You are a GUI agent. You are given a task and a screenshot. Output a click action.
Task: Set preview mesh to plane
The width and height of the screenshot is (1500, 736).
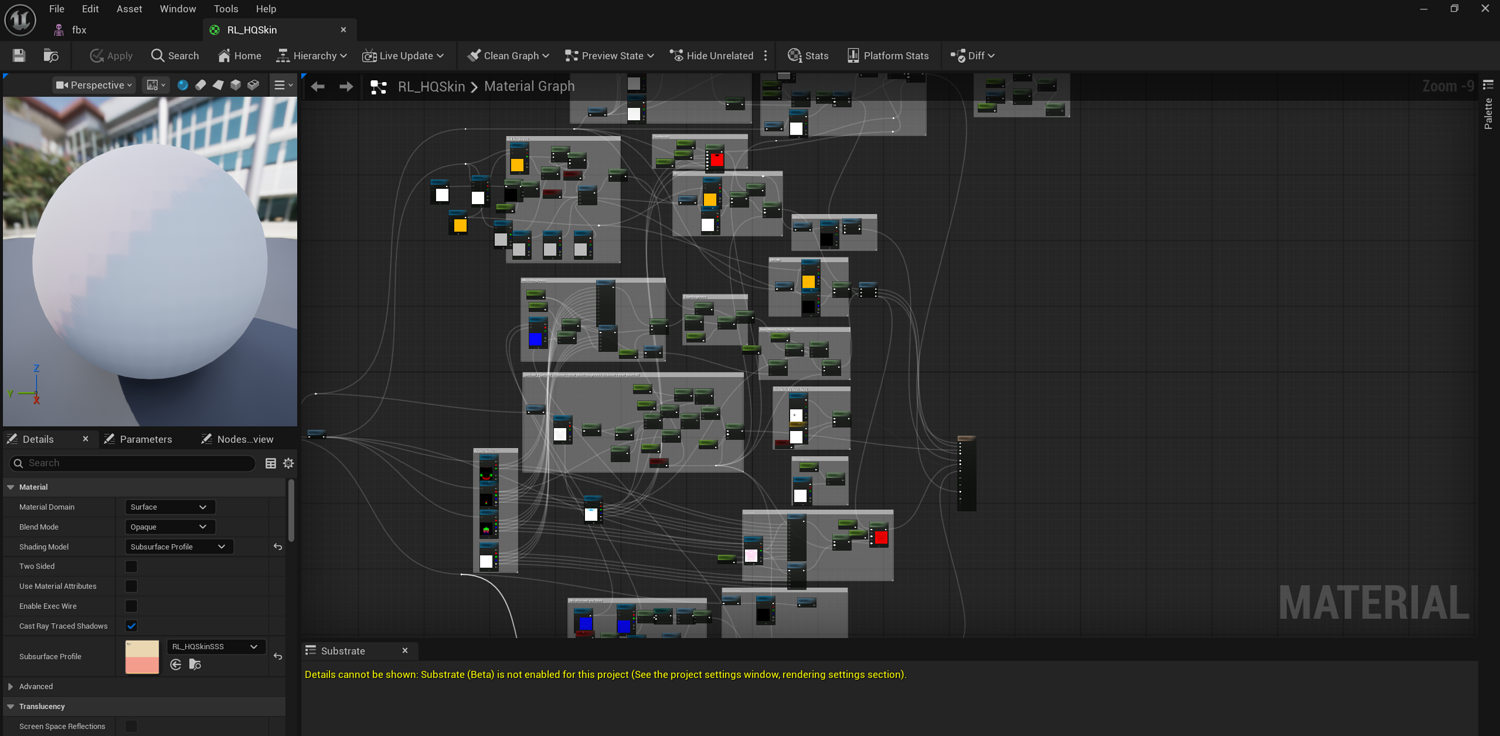(218, 85)
